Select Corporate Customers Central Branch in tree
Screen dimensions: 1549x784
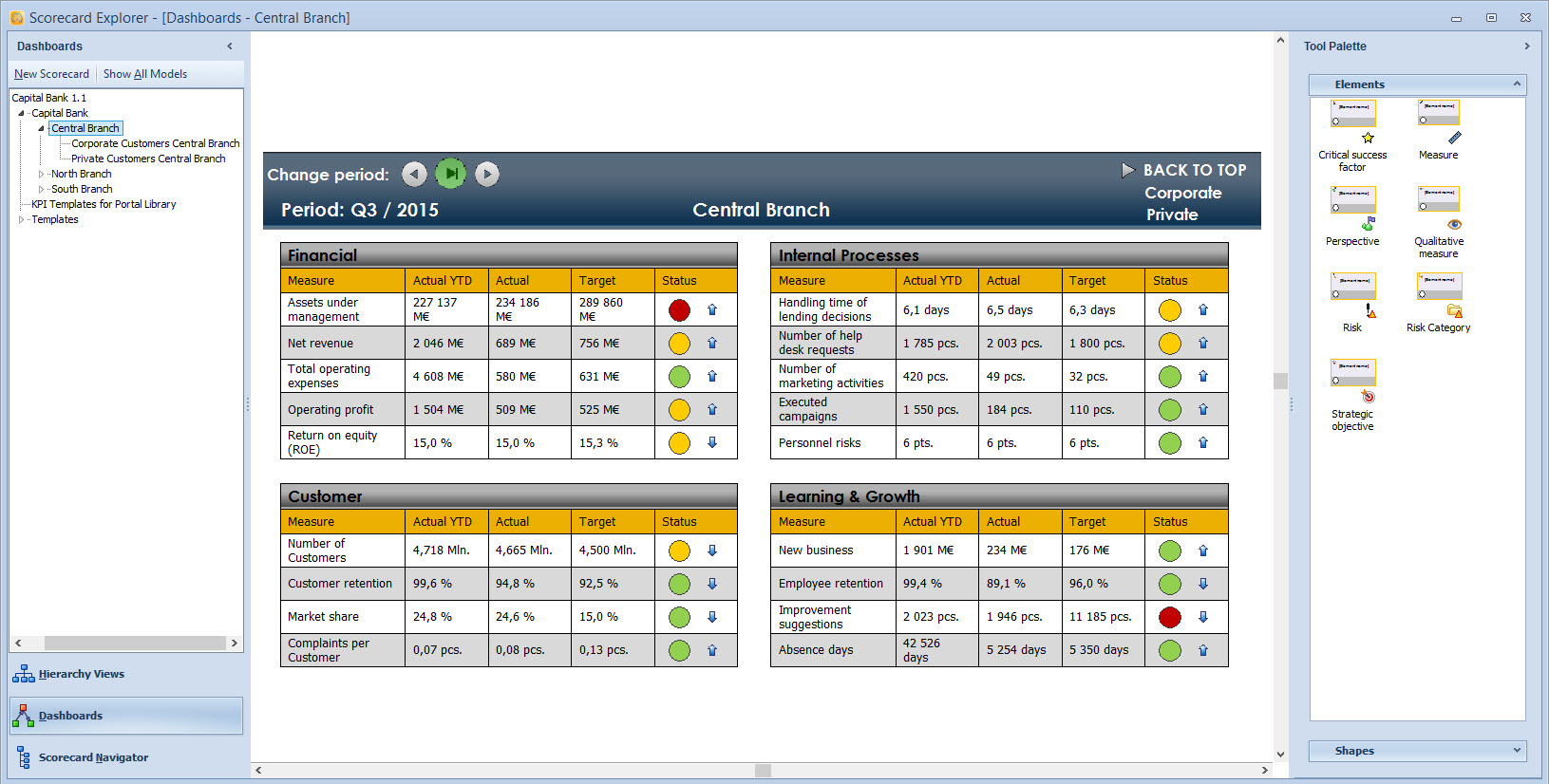[155, 144]
